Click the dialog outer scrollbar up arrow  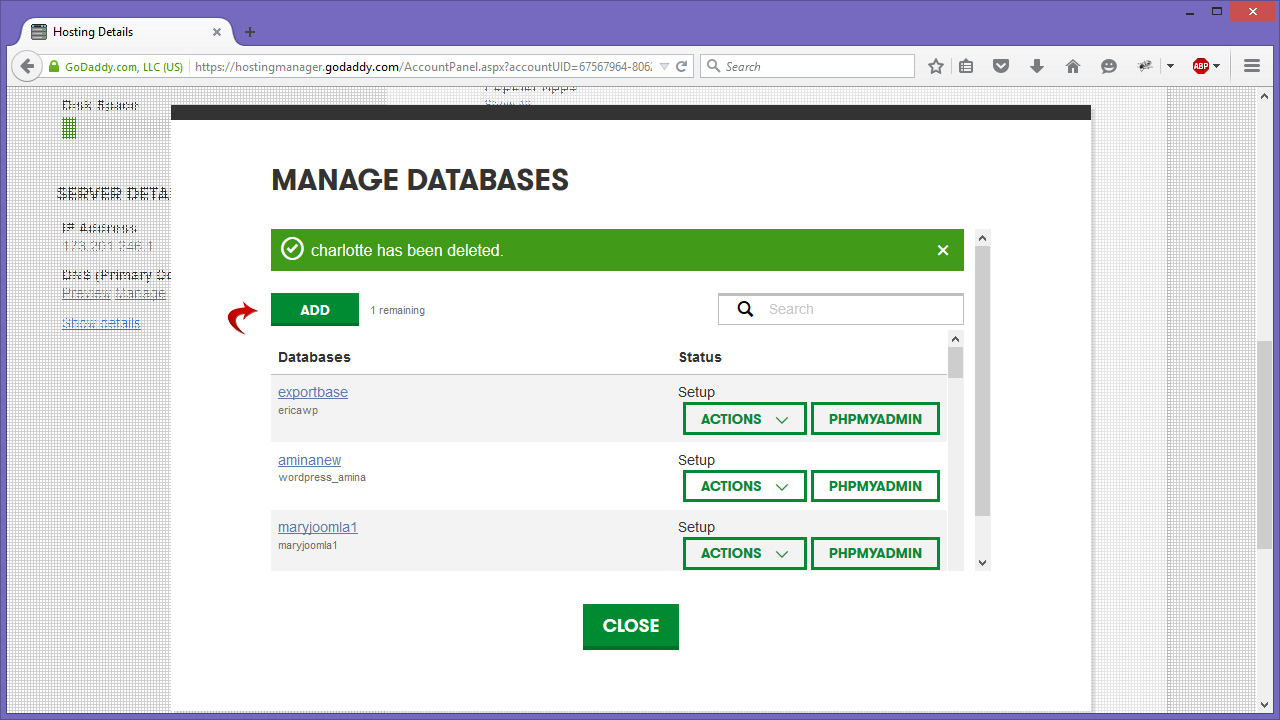pyautogui.click(x=982, y=238)
